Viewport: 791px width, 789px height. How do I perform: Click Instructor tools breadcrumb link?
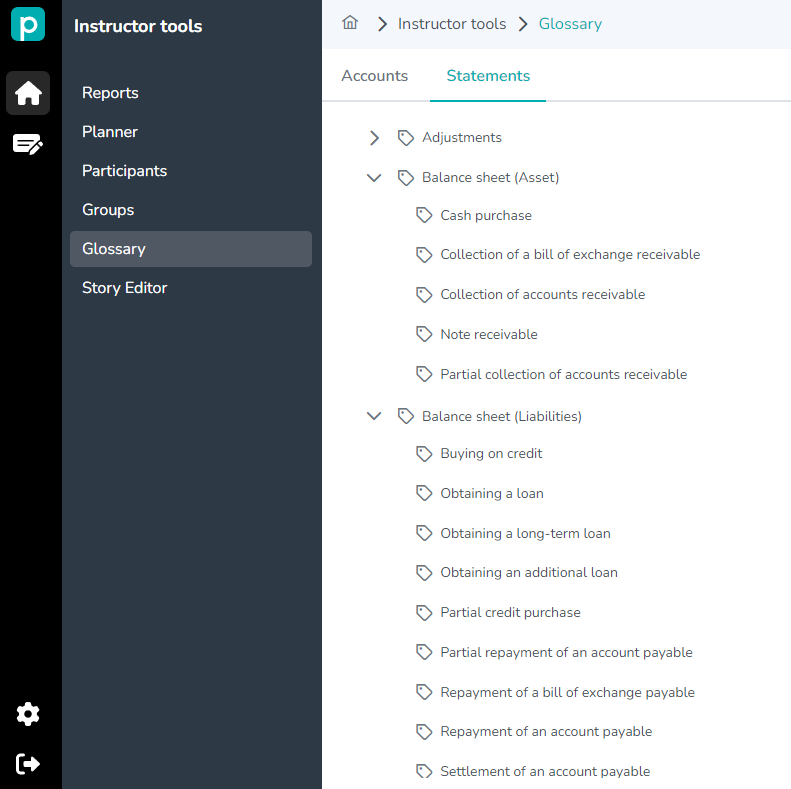(452, 24)
